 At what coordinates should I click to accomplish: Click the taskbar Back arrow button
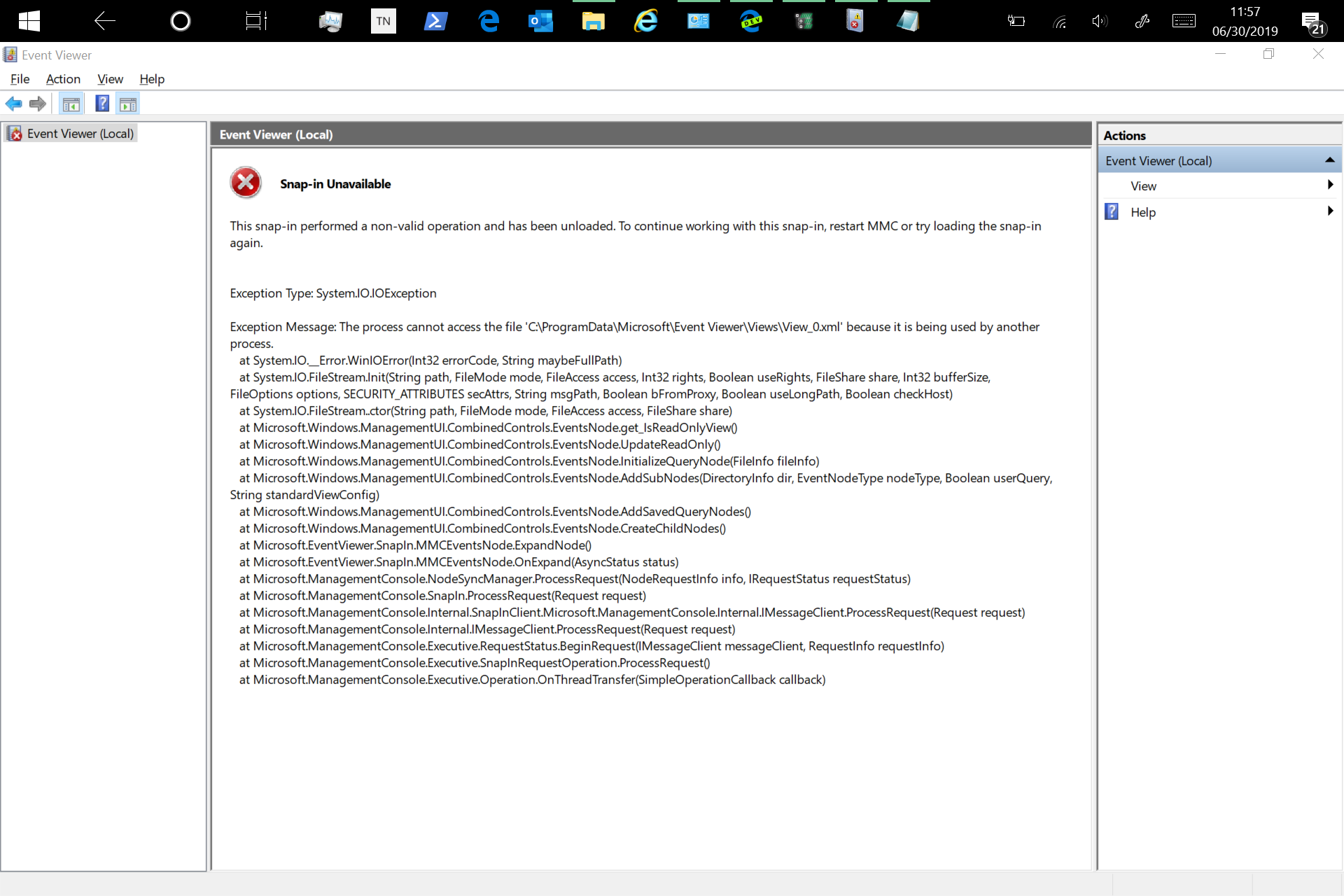tap(104, 21)
